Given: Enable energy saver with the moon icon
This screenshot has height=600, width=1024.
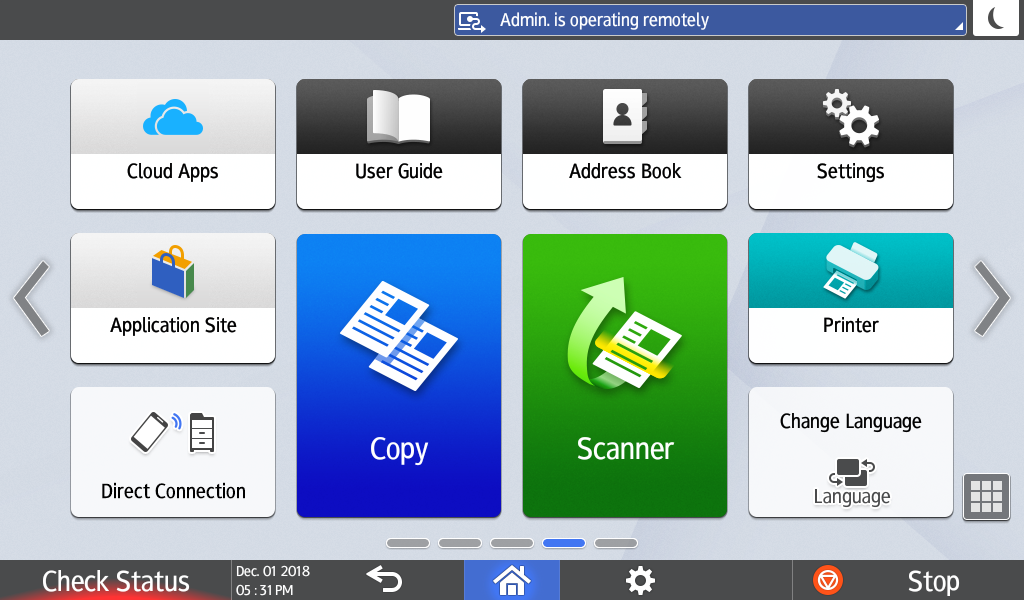Looking at the screenshot, I should click(996, 18).
